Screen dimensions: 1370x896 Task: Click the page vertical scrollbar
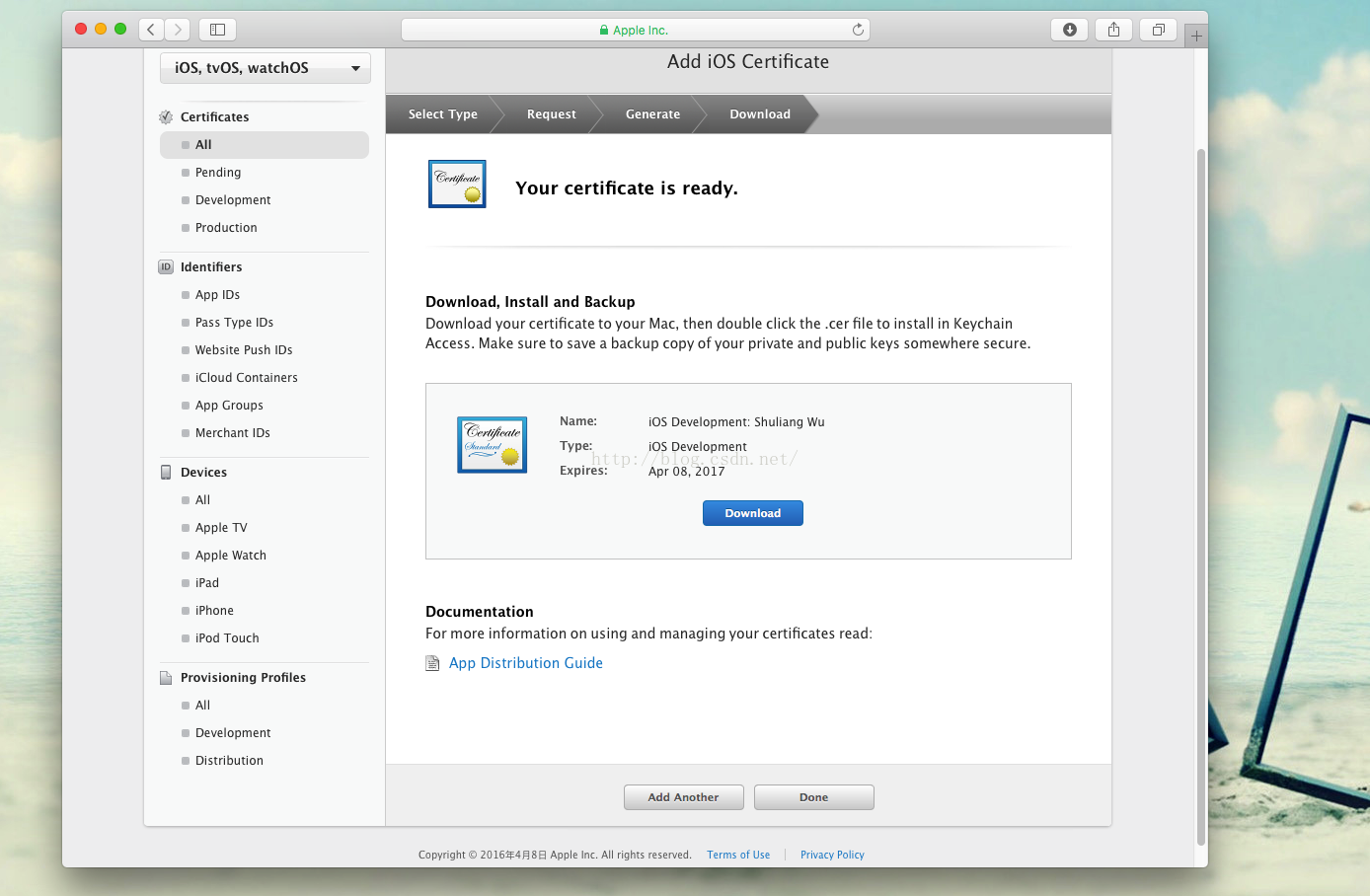tap(1201, 496)
